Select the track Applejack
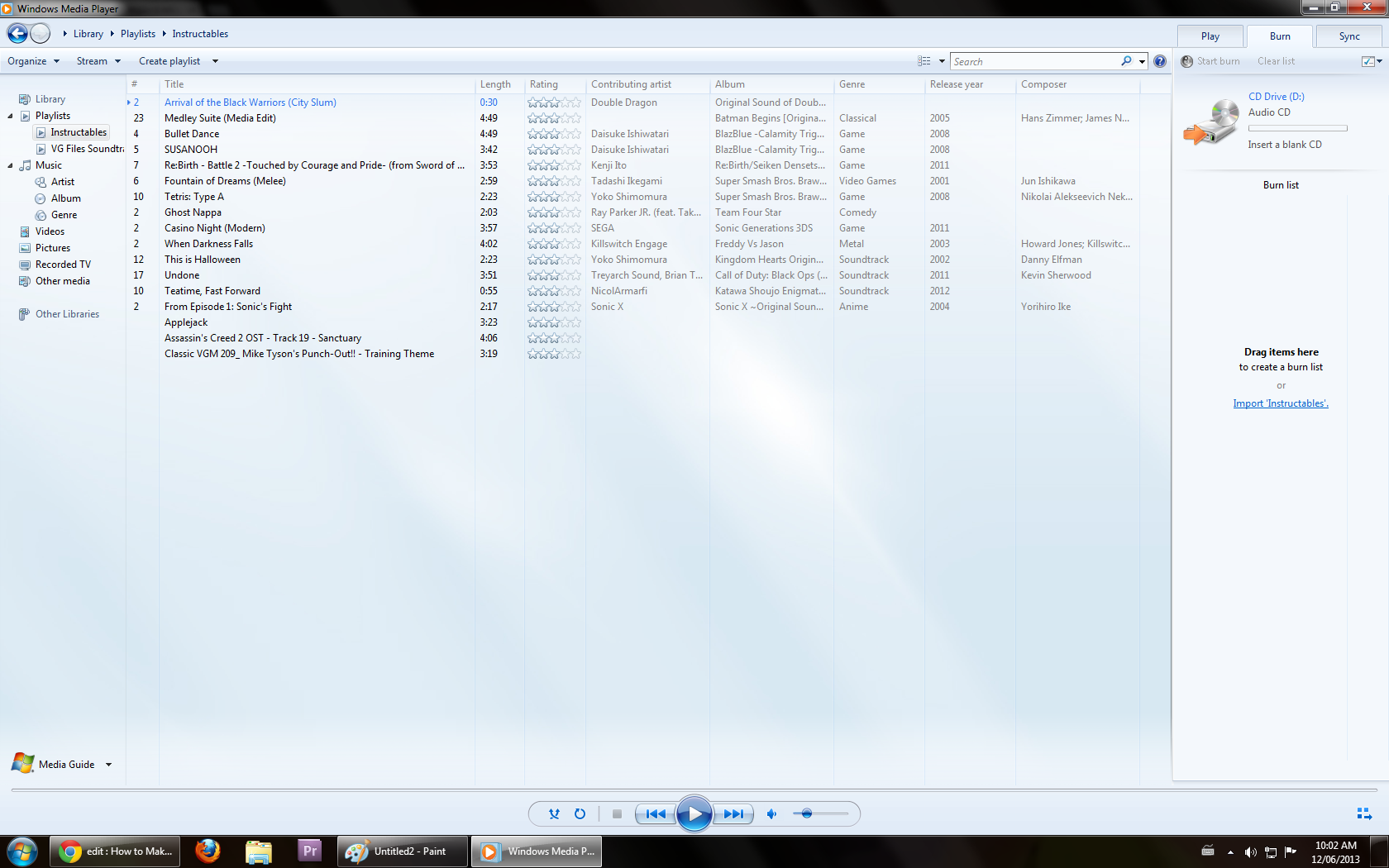 (x=186, y=322)
